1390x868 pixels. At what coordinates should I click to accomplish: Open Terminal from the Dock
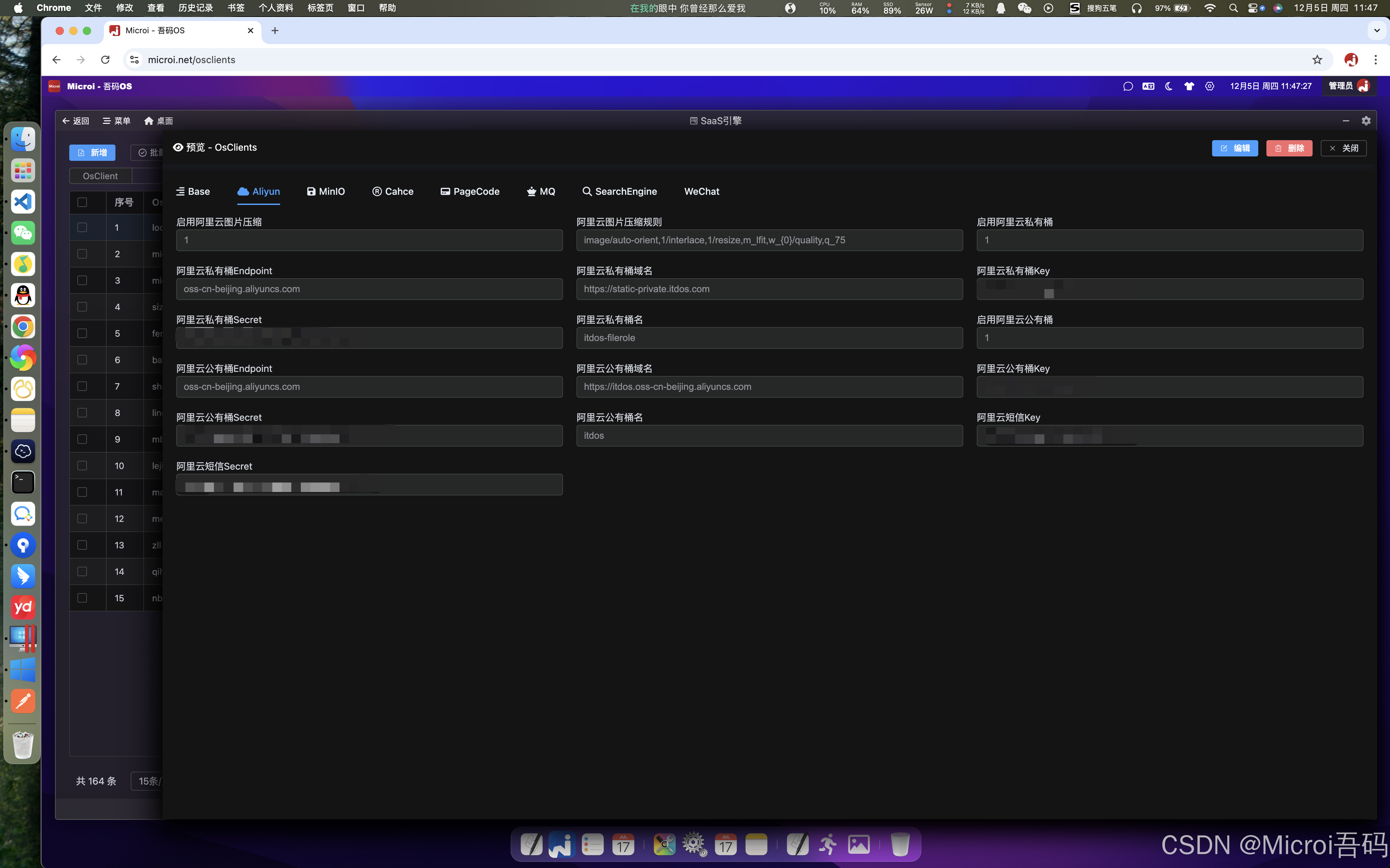click(x=23, y=482)
